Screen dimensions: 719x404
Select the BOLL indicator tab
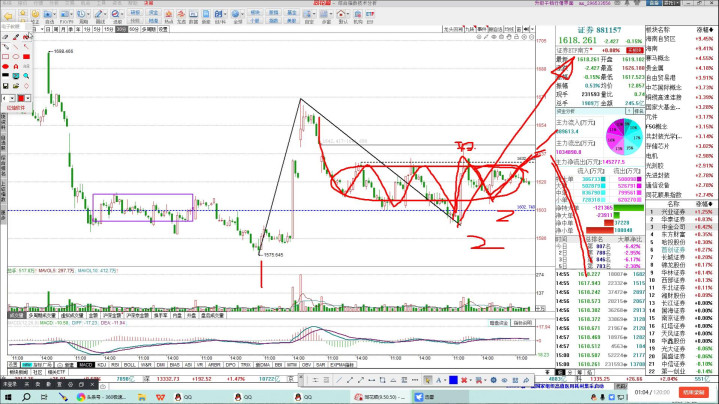(x=129, y=365)
